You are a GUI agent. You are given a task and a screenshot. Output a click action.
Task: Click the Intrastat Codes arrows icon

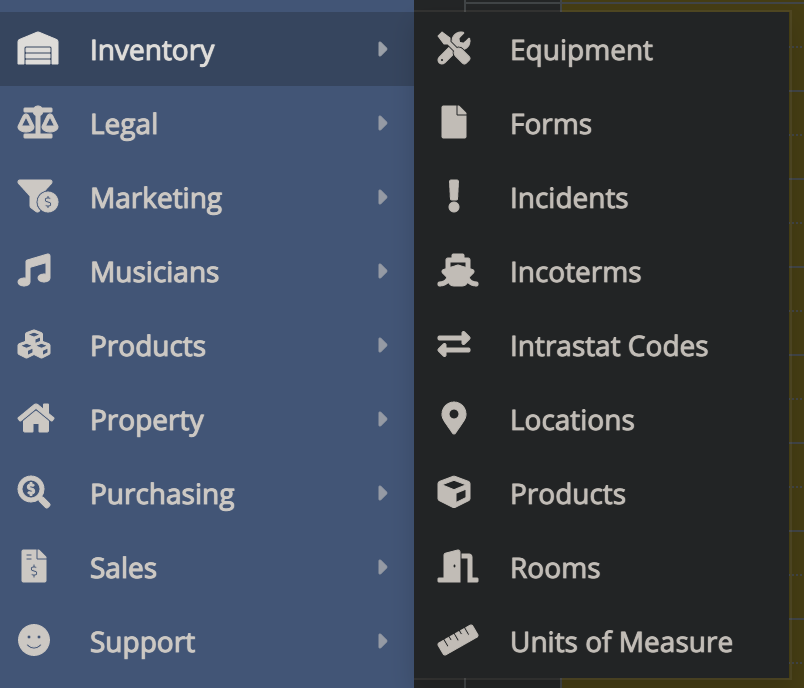click(x=454, y=346)
